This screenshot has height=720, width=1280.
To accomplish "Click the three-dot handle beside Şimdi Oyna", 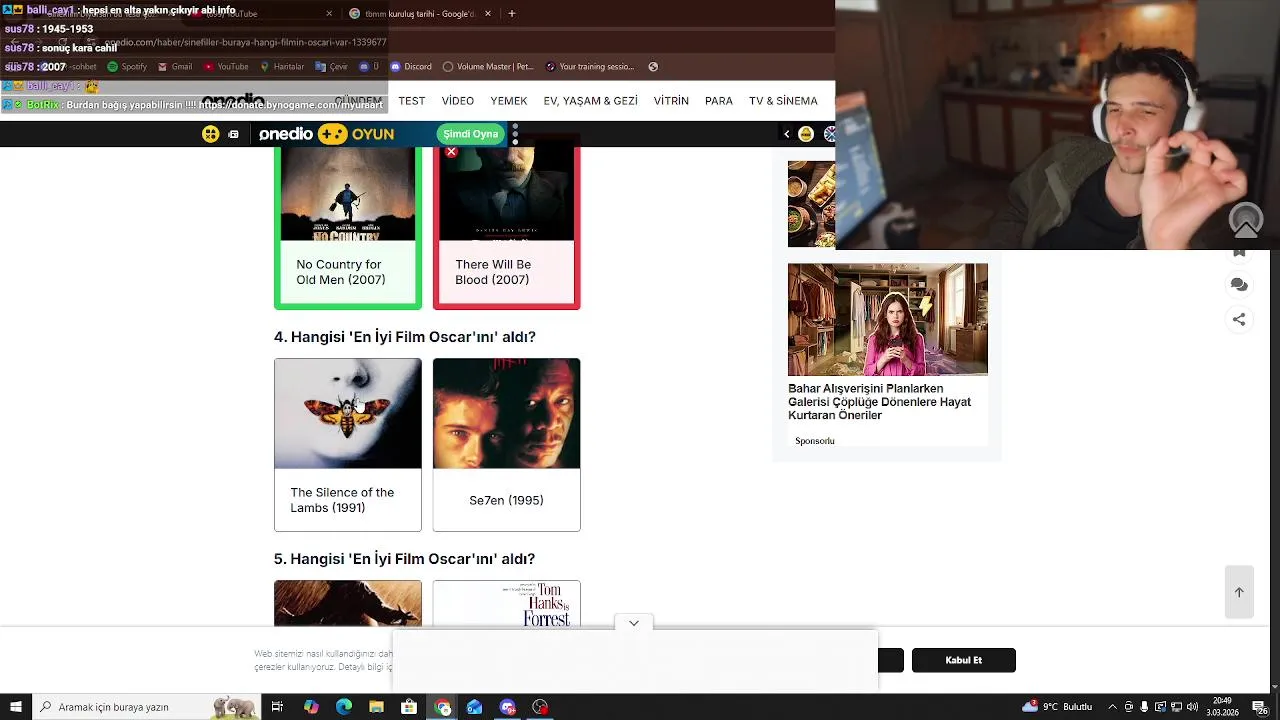I will 515,134.
